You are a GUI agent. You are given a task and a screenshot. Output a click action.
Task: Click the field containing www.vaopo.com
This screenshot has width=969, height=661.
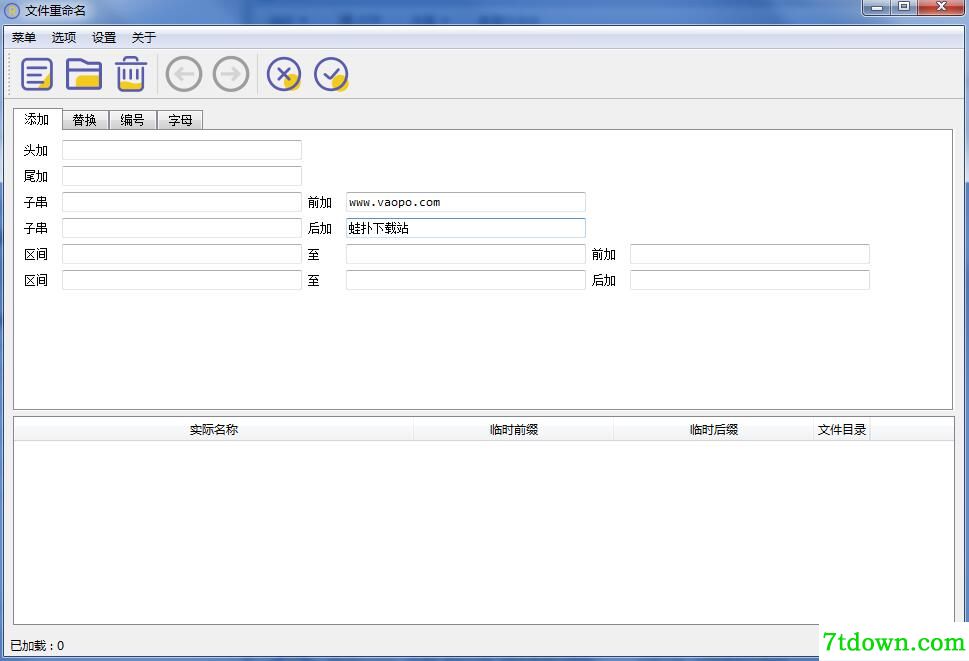pos(465,202)
